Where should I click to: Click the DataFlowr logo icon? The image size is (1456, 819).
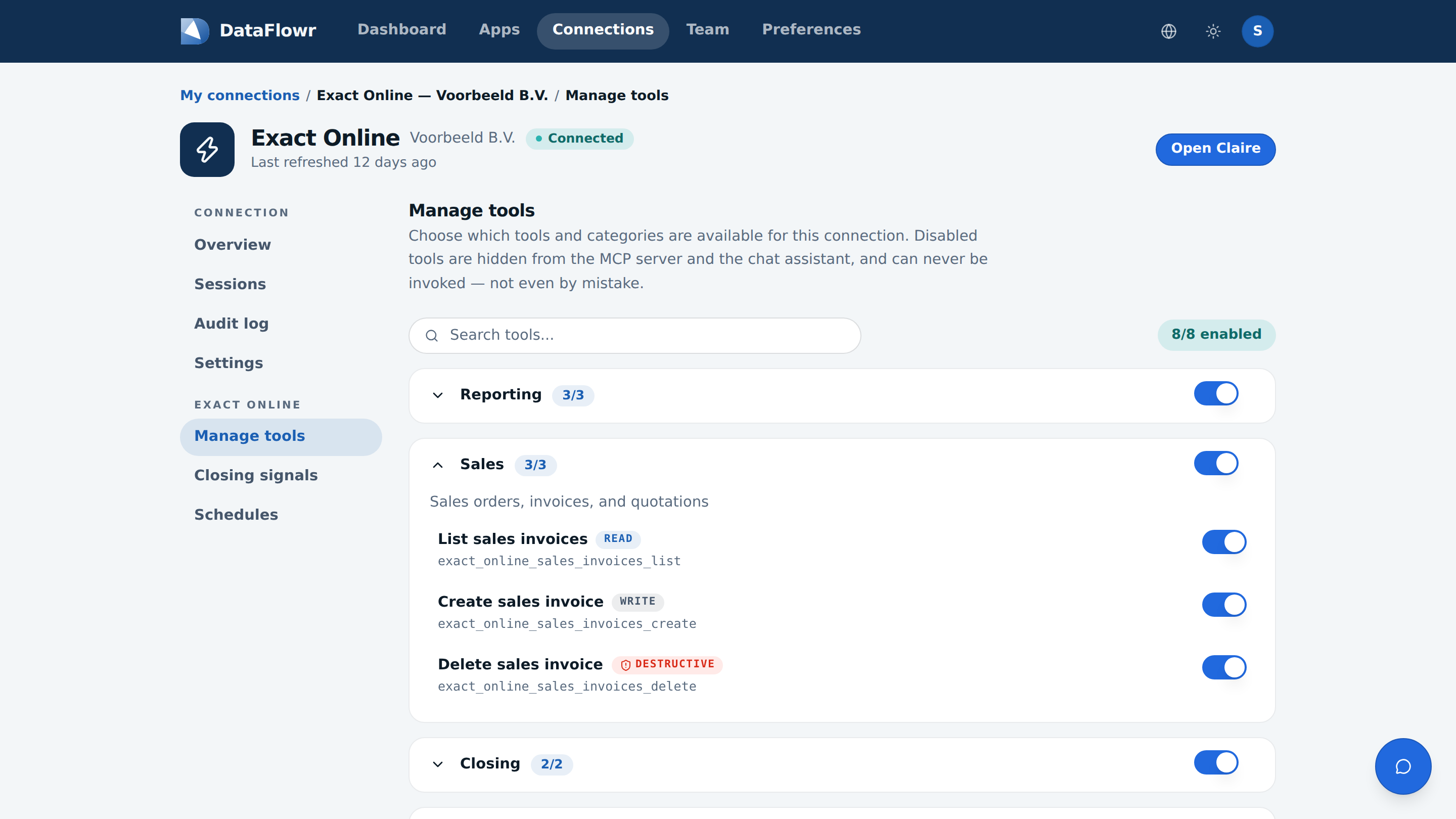pyautogui.click(x=195, y=30)
